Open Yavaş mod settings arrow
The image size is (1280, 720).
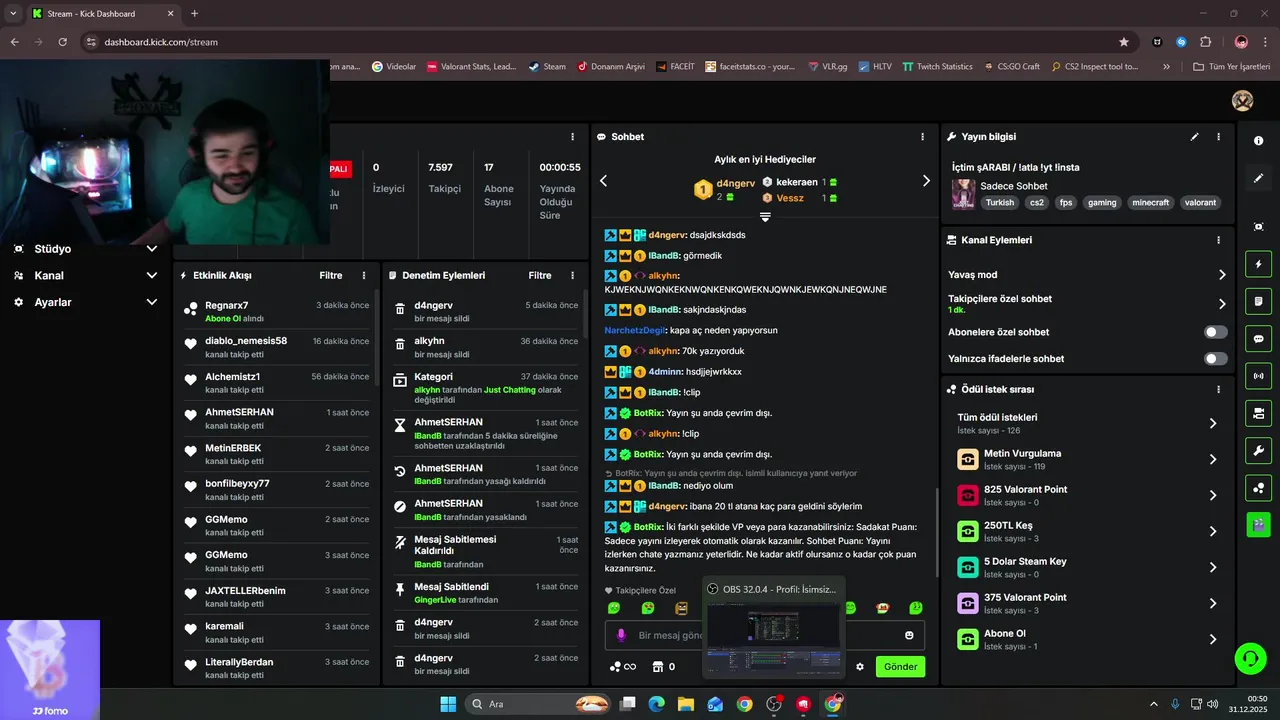click(1222, 275)
